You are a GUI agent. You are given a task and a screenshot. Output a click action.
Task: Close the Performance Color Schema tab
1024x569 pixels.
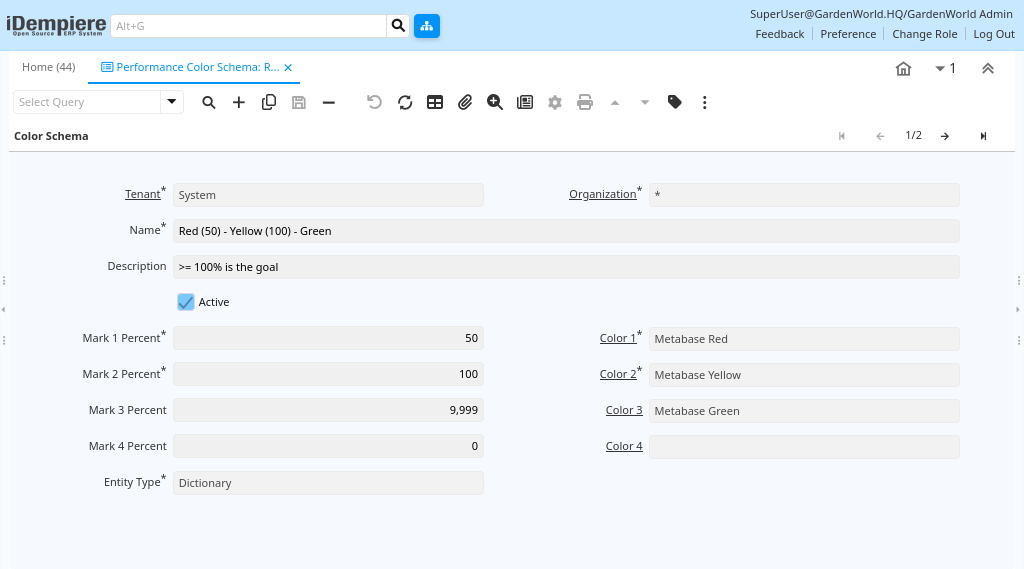click(288, 67)
